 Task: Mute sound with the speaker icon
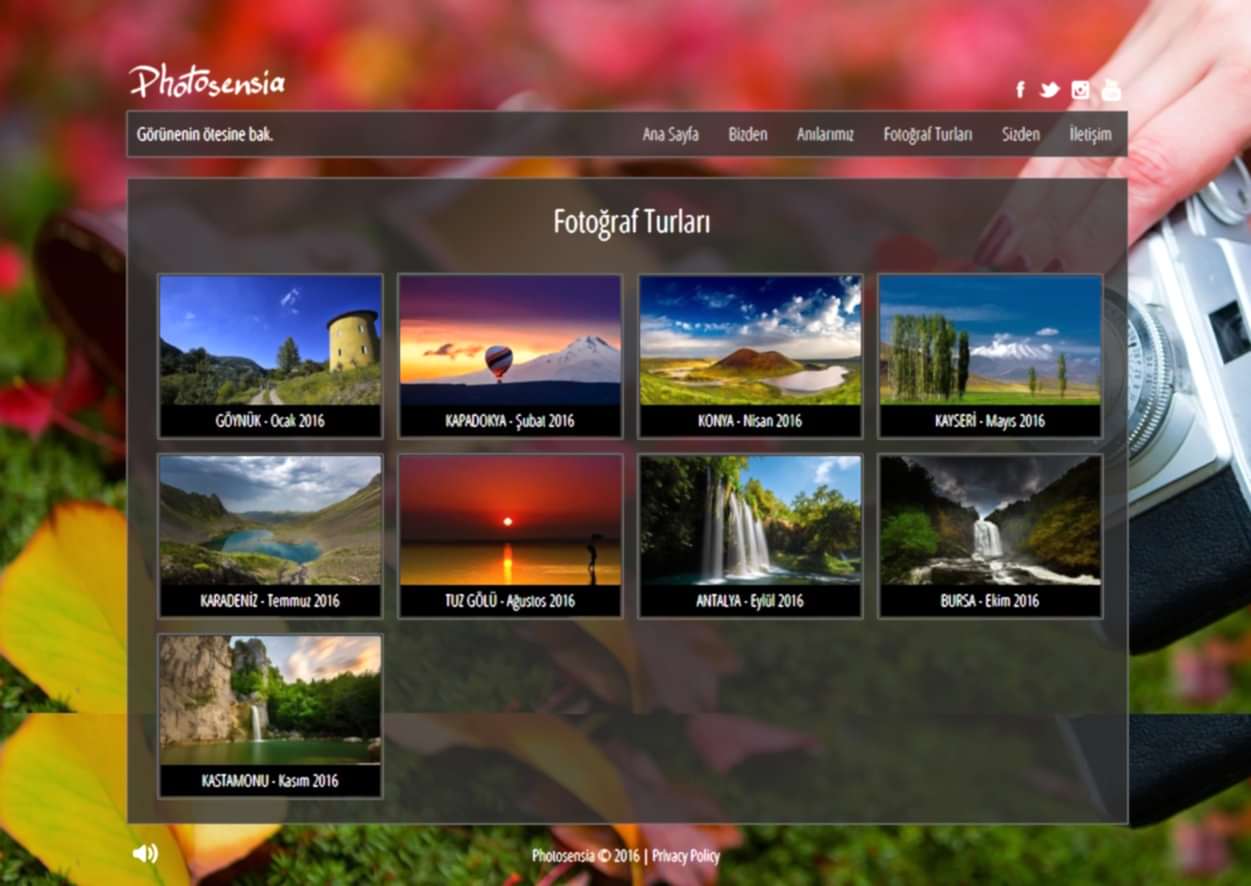145,853
